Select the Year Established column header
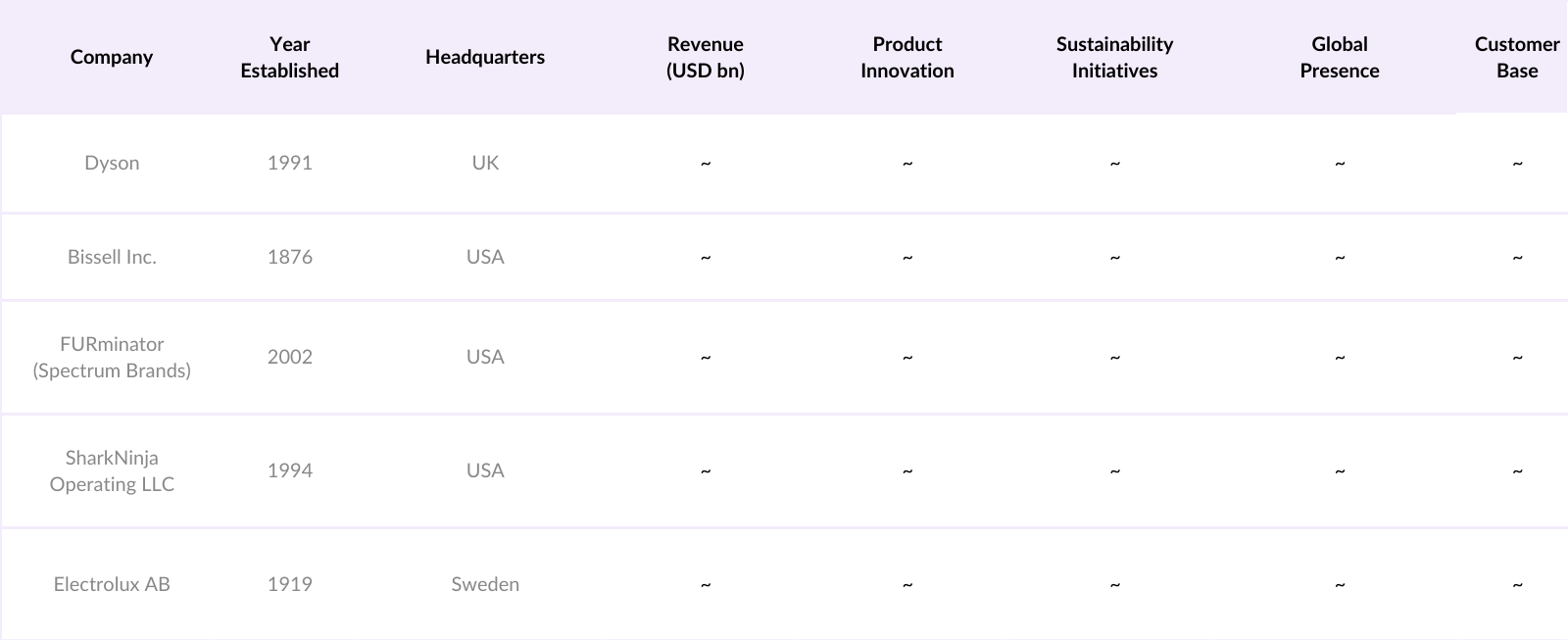Image resolution: width=1568 pixels, height=640 pixels. point(289,57)
